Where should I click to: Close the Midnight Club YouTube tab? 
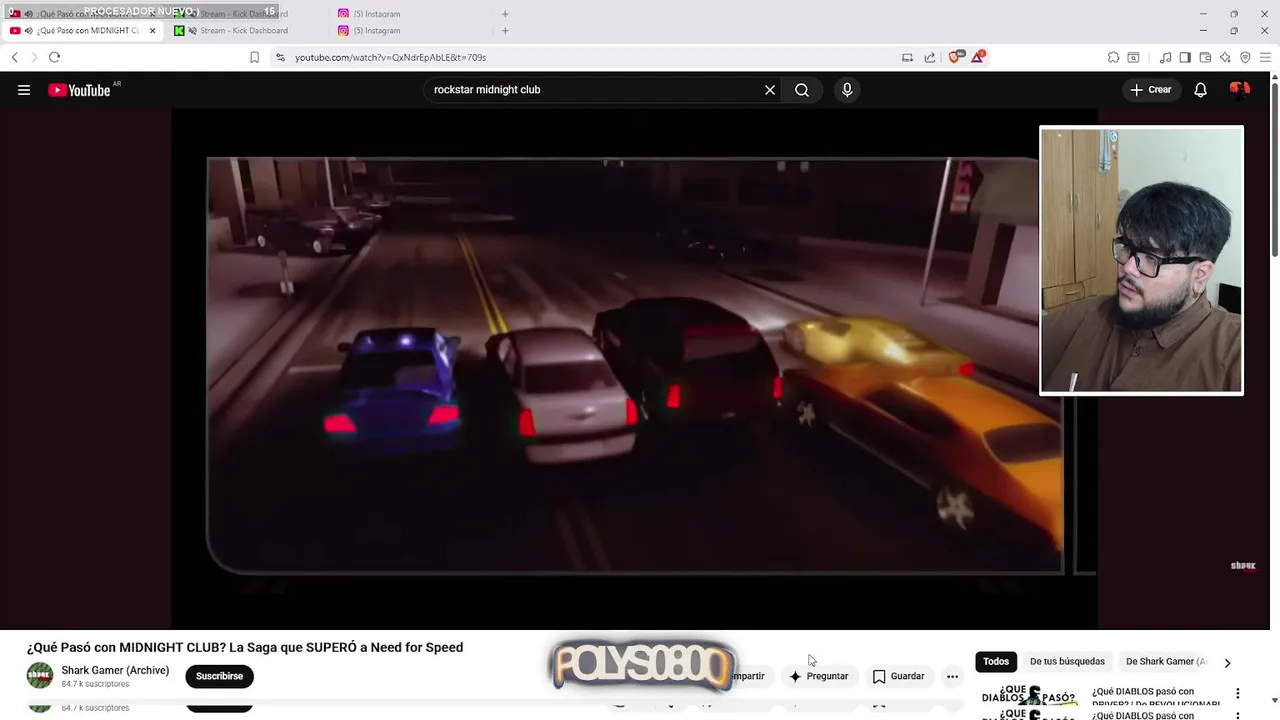[152, 31]
